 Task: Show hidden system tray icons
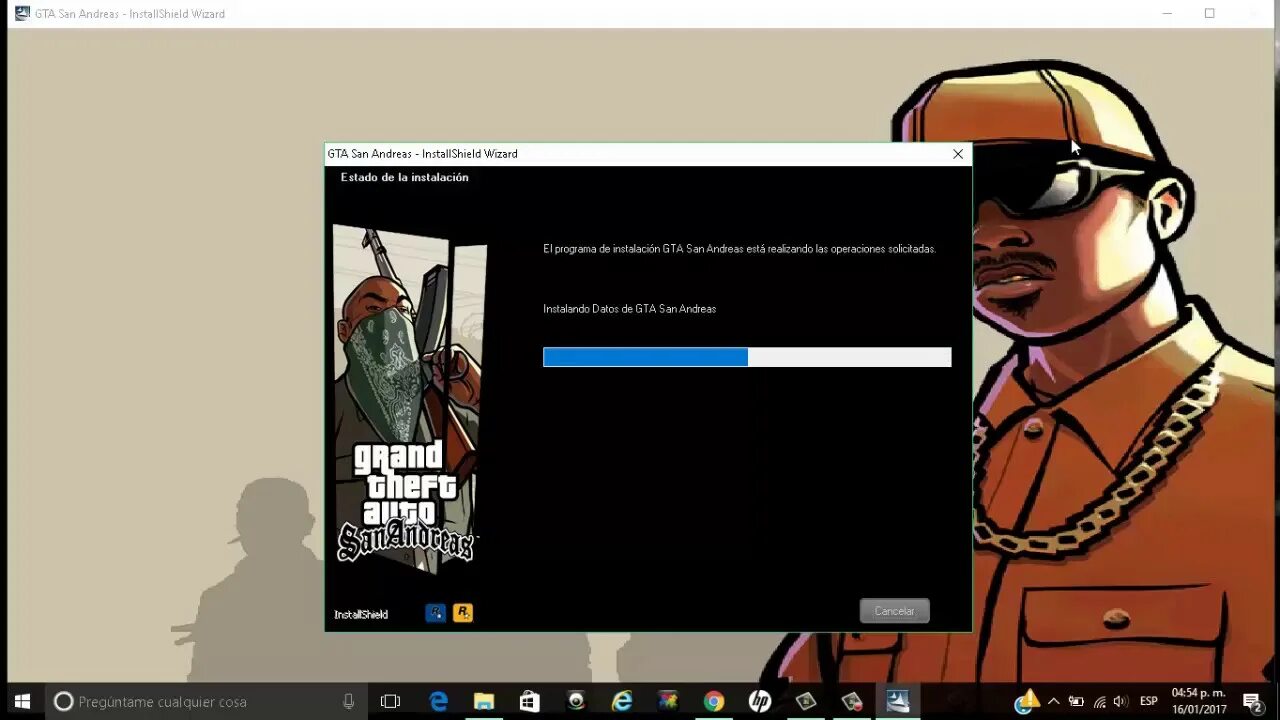pyautogui.click(x=1053, y=701)
